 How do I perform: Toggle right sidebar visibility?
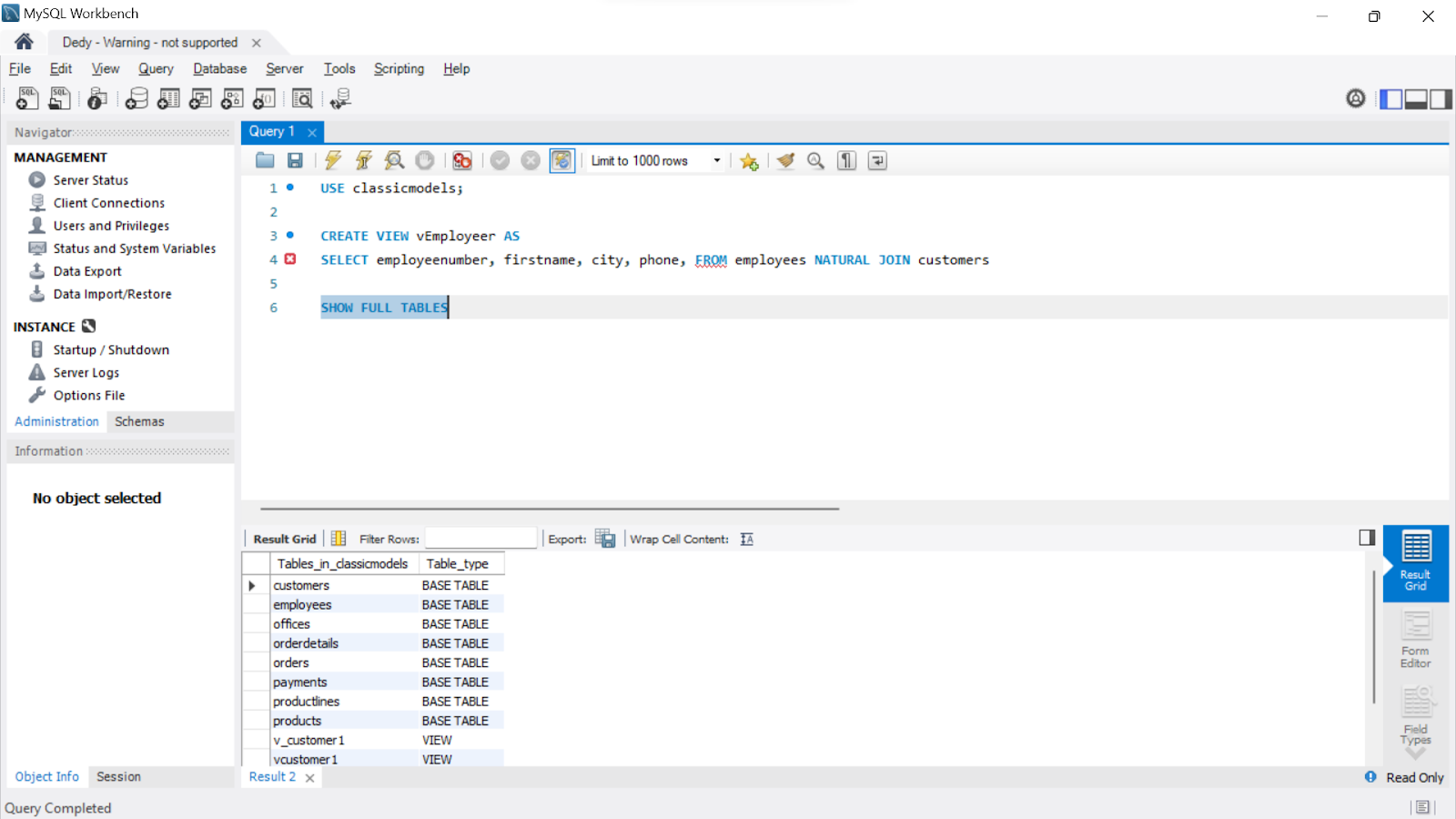(x=1441, y=98)
